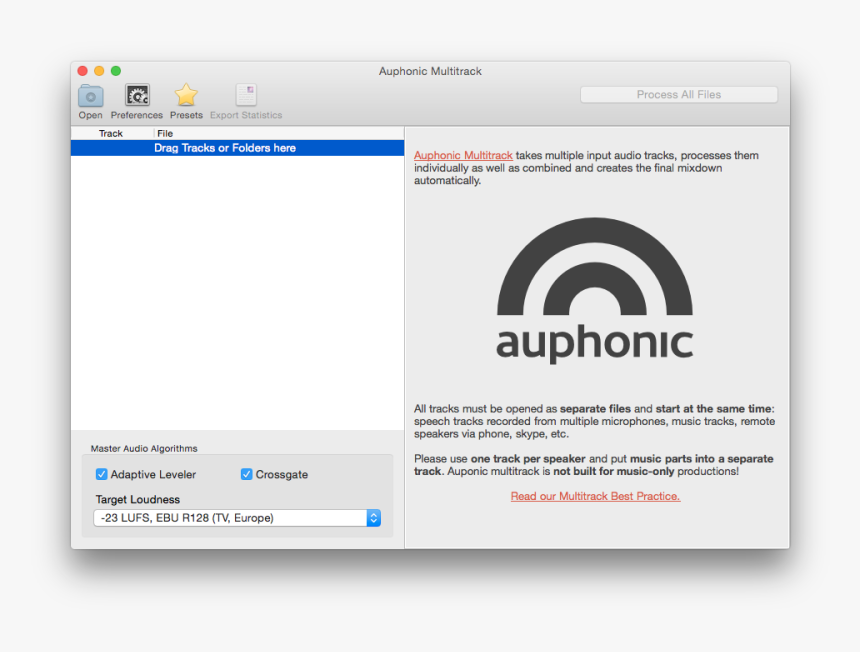The height and width of the screenshot is (652, 860).
Task: Click the dropdown stepper arrows beside loudness selector
Action: pos(373,518)
